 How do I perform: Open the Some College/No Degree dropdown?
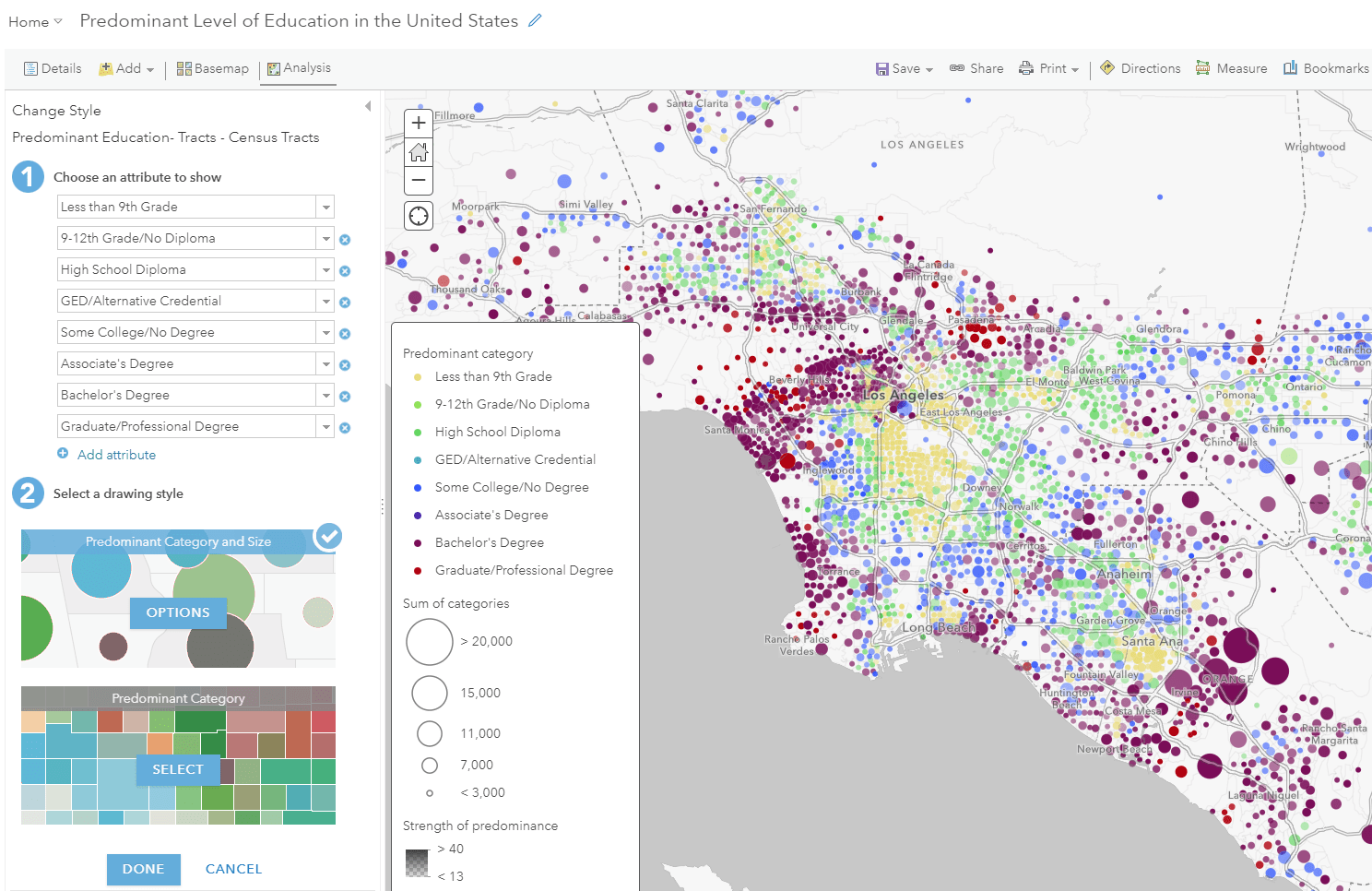tap(325, 333)
